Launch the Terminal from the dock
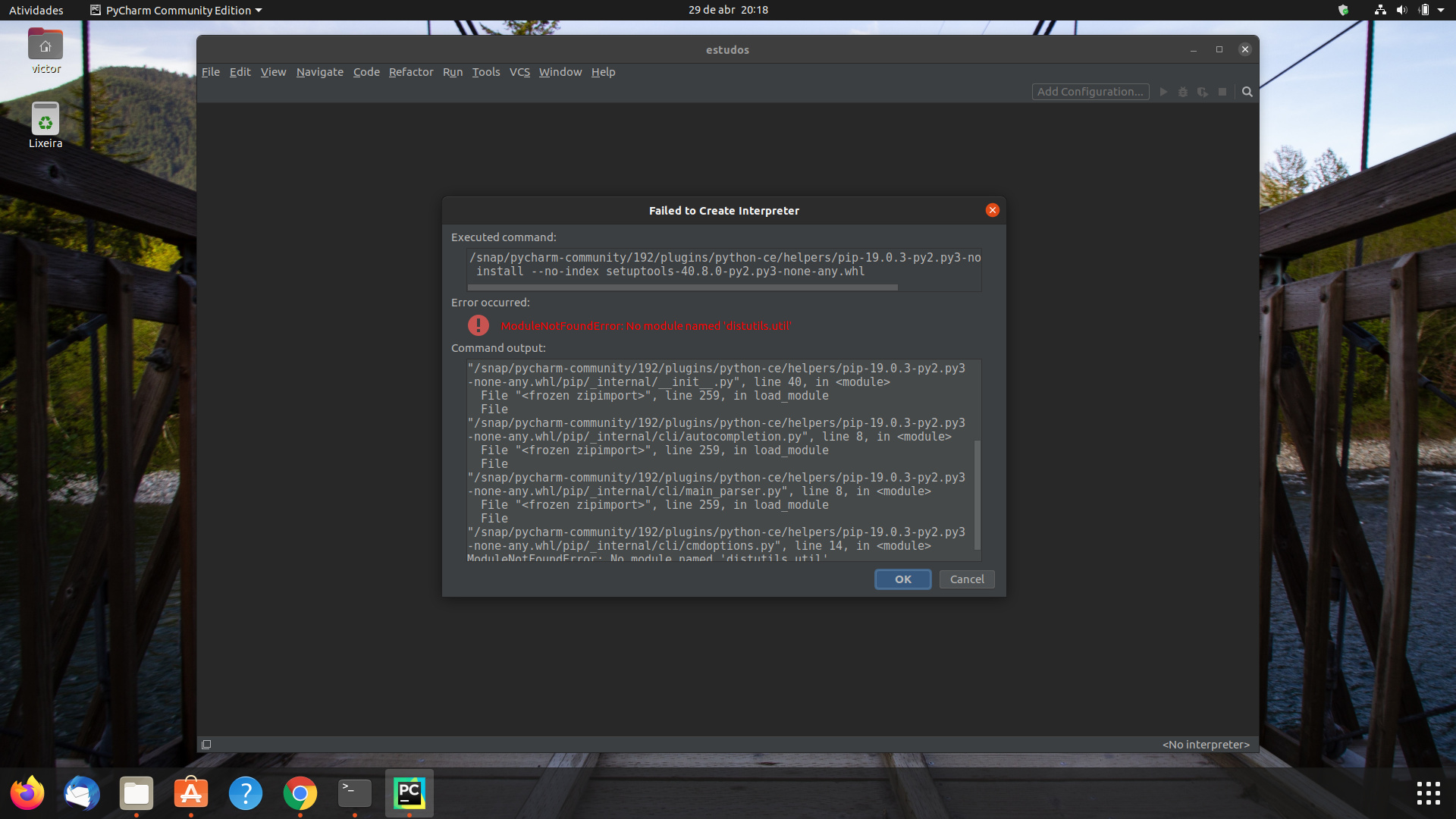 354,793
